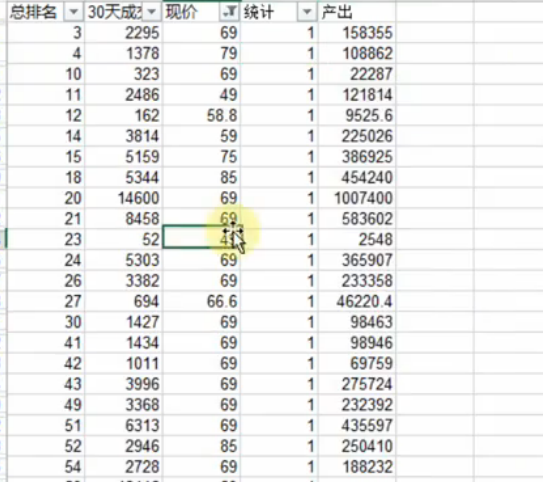Select the cell showing 1427
Image resolution: width=543 pixels, height=482 pixels.
123,322
